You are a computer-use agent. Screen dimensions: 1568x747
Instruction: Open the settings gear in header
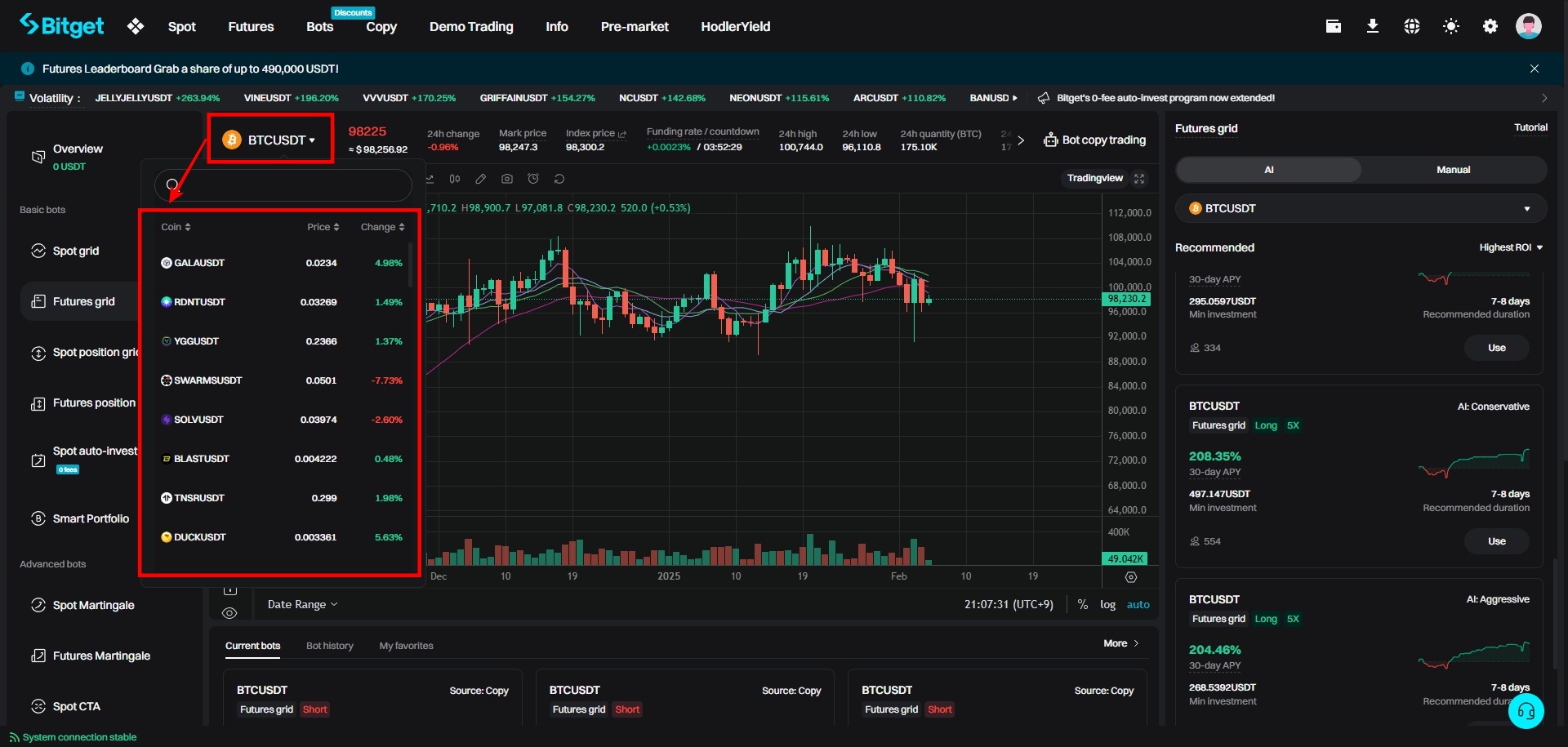1490,26
